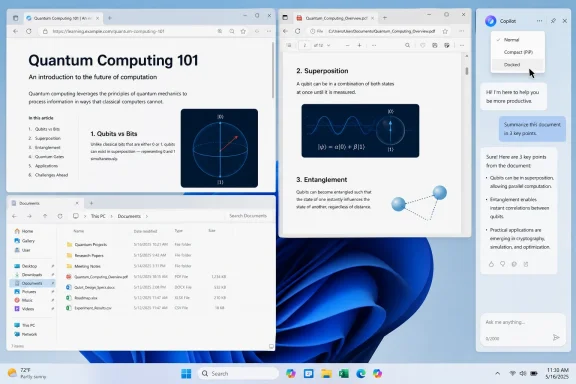This screenshot has width=576, height=384.
Task: Go back in the Quantum Computing 101 browser
Action: tap(15, 31)
